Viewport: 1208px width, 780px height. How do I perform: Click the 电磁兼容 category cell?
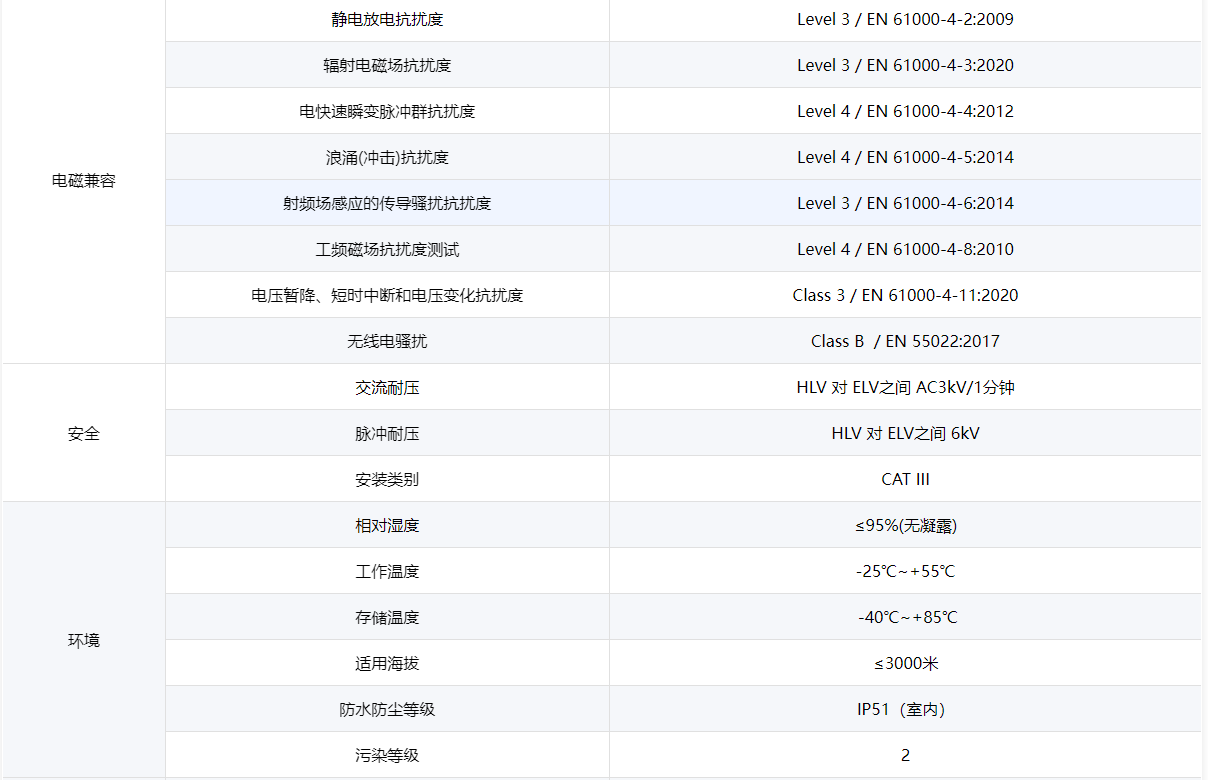point(84,181)
